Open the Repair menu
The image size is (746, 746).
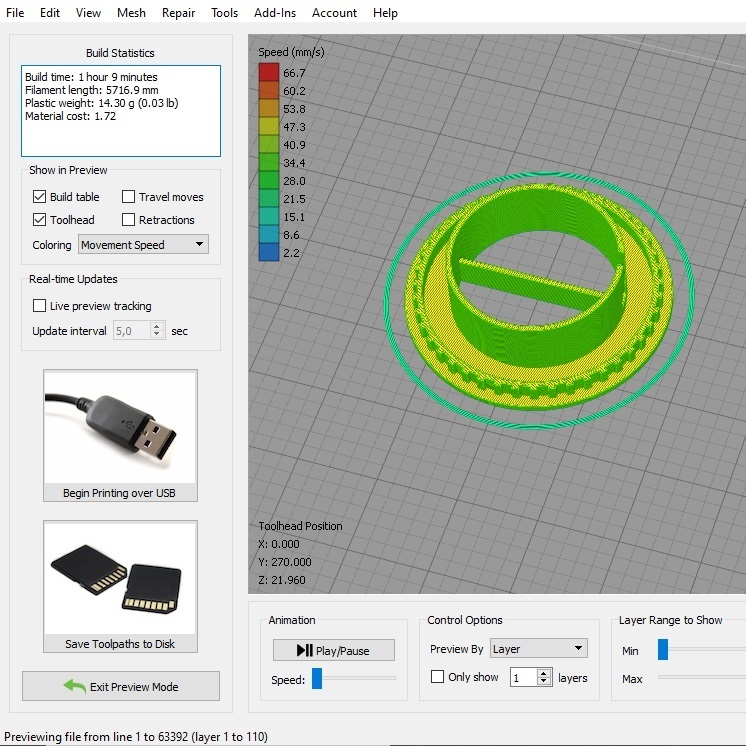point(178,13)
